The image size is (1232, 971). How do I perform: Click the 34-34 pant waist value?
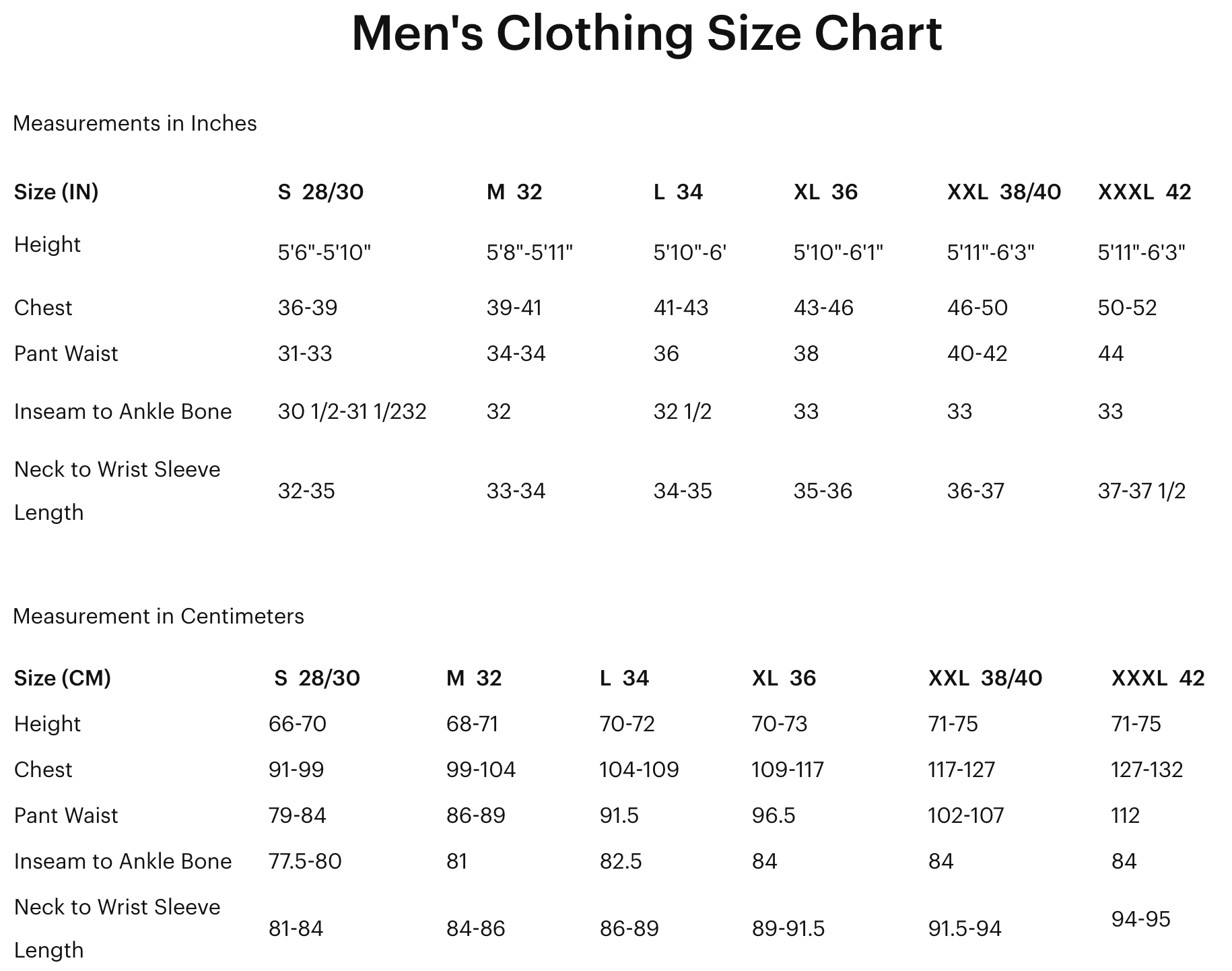click(x=516, y=354)
